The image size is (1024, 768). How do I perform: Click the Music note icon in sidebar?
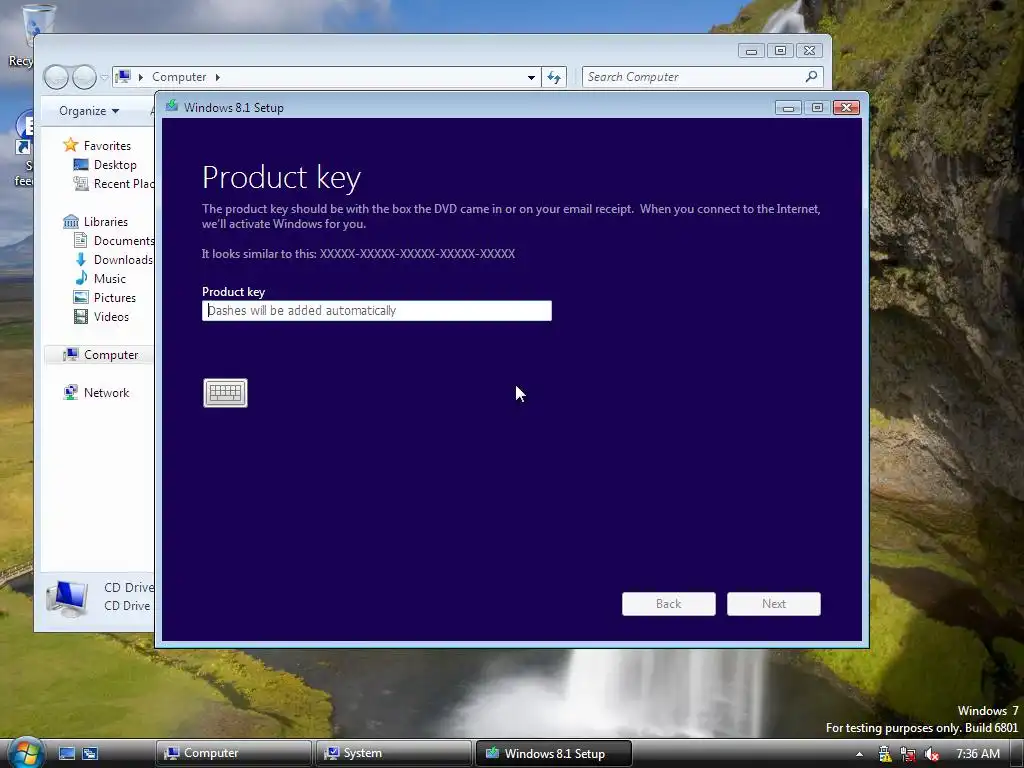pos(81,278)
